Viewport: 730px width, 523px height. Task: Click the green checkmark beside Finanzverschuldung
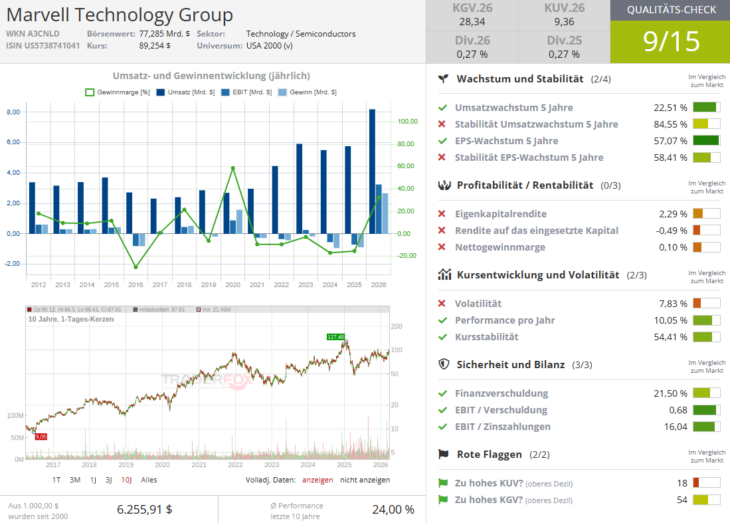pos(443,393)
